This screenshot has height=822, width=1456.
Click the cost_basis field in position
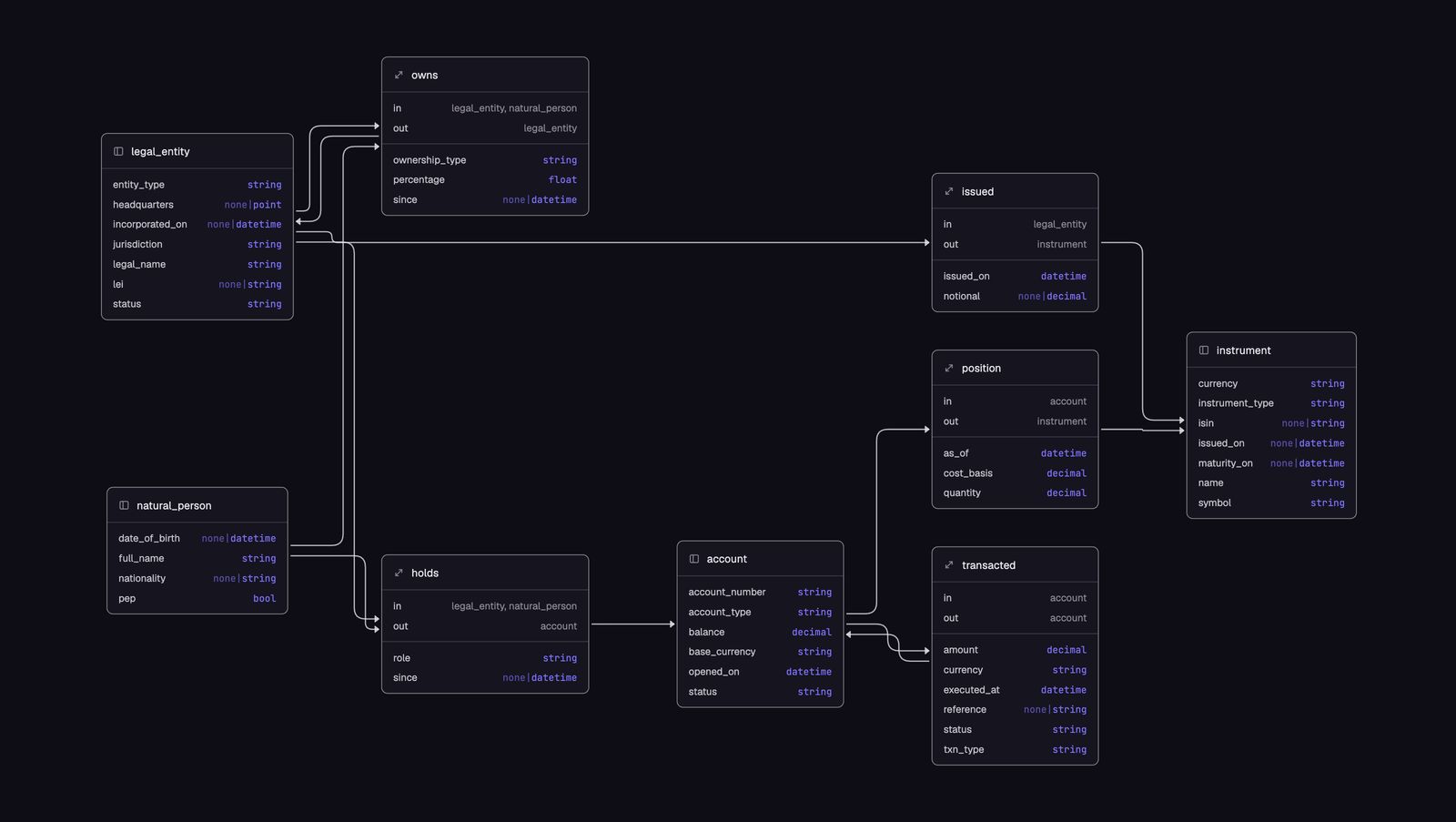pos(1015,473)
